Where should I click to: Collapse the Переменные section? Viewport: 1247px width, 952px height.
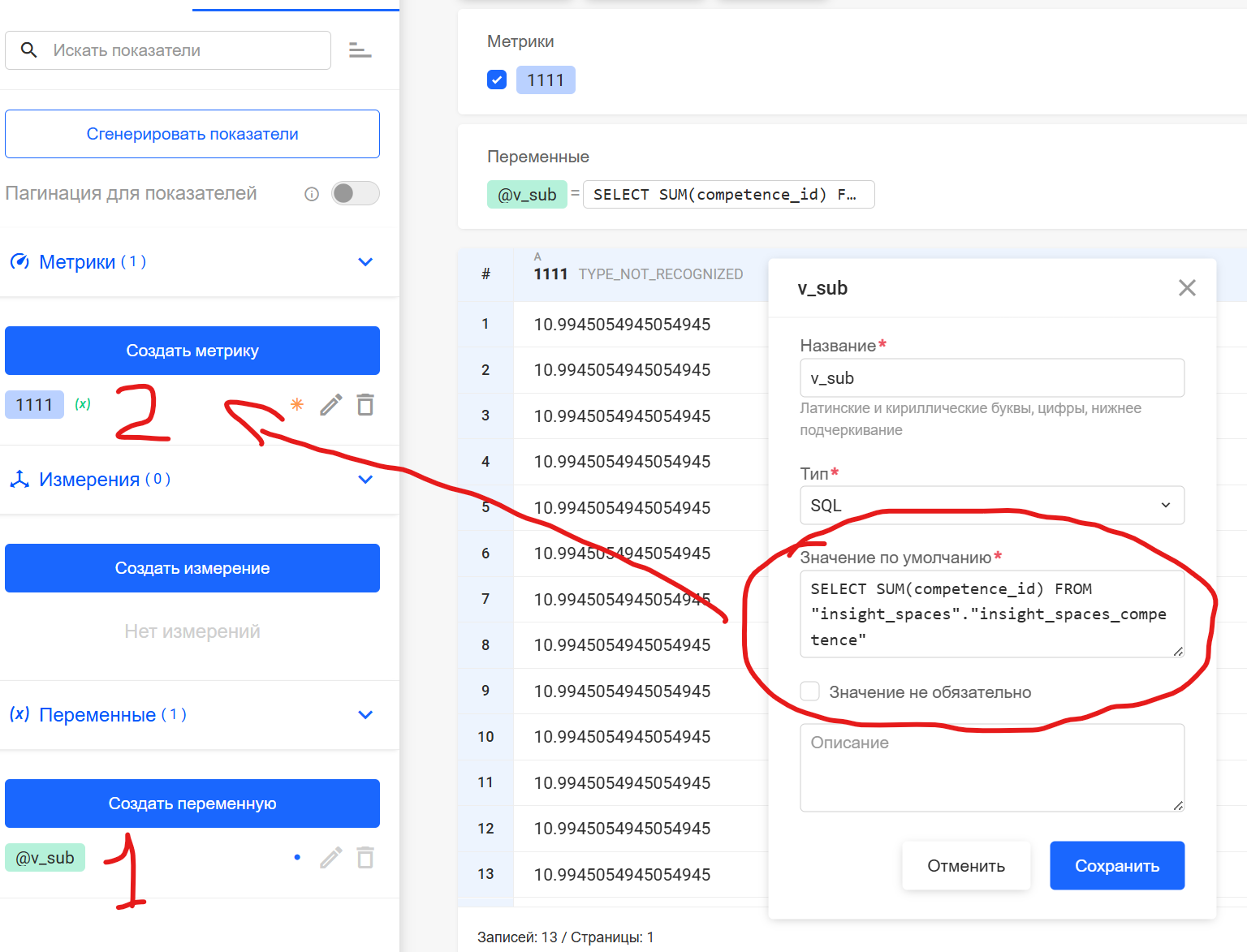pos(365,715)
